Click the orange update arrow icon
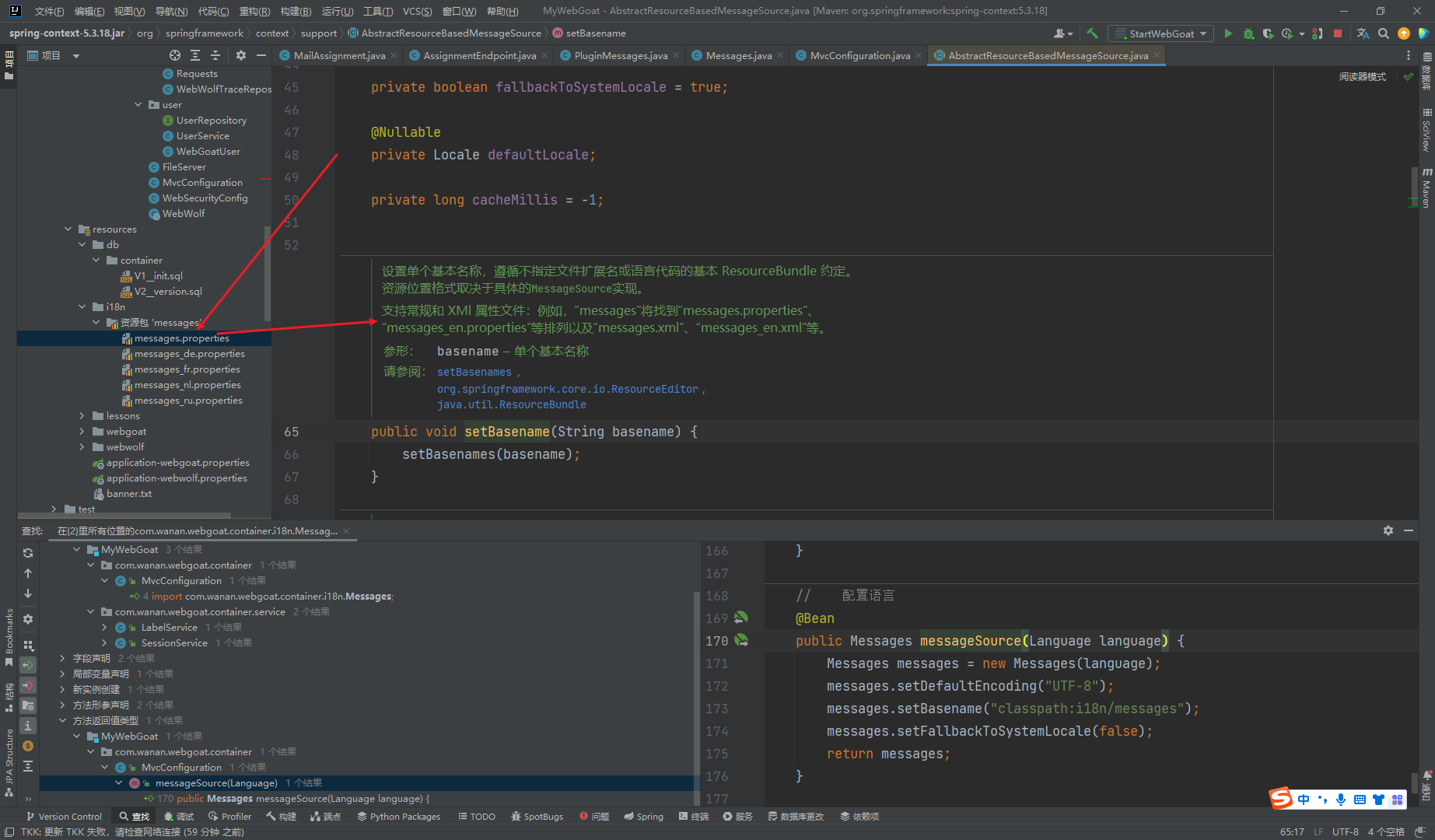This screenshot has height=840, width=1435. 1404,33
